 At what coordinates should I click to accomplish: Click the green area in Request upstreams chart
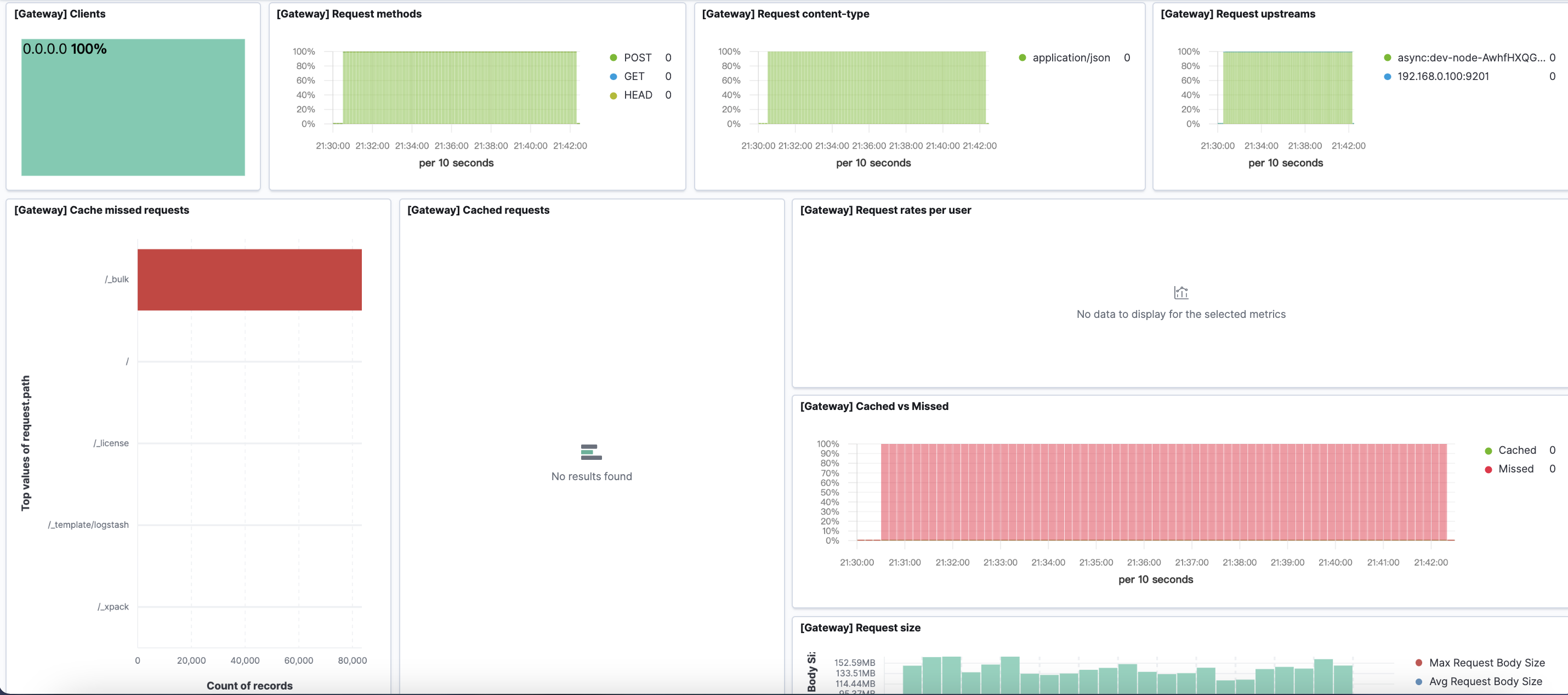1287,88
